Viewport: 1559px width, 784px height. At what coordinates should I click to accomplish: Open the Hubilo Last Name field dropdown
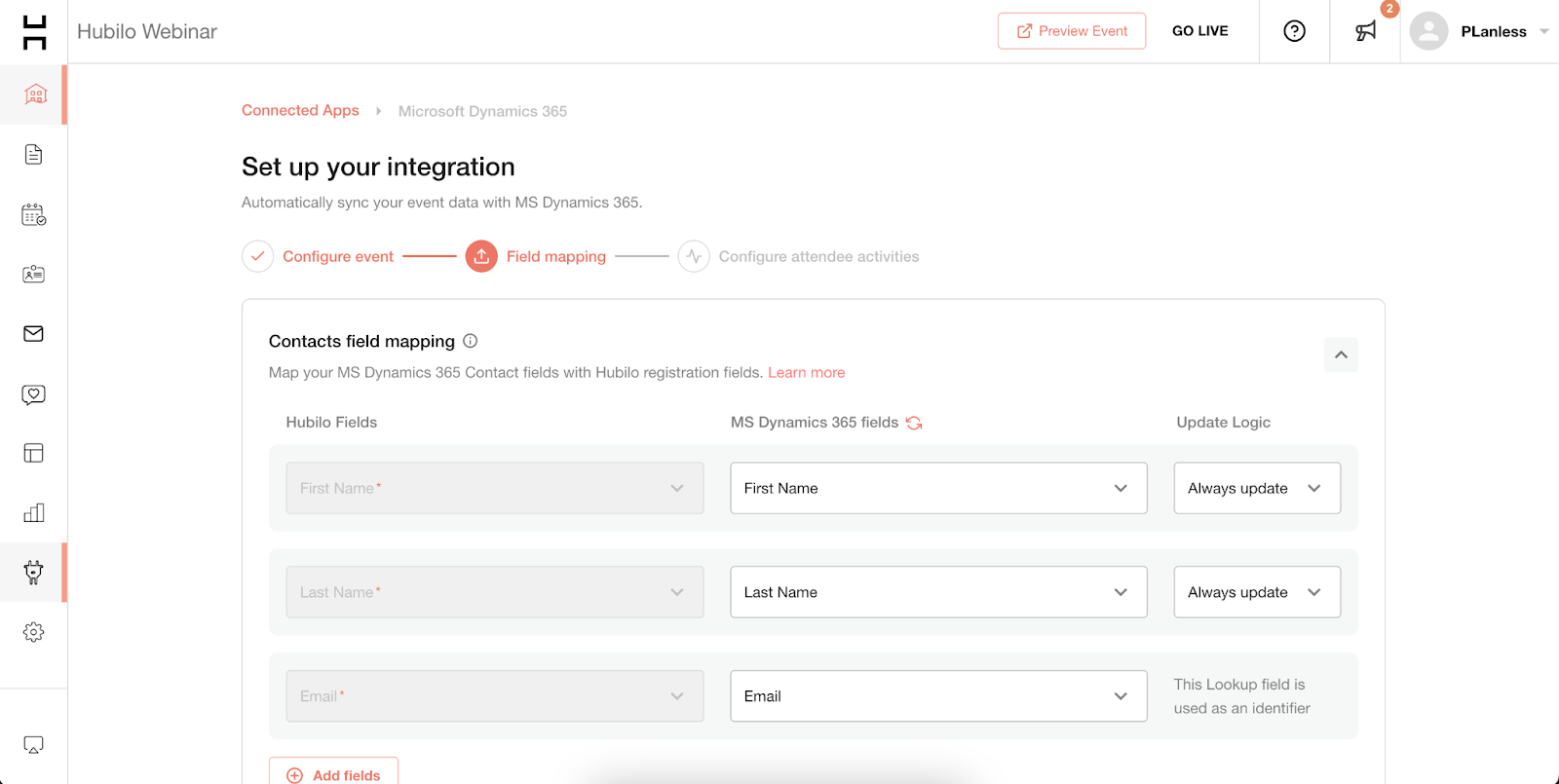click(x=495, y=592)
